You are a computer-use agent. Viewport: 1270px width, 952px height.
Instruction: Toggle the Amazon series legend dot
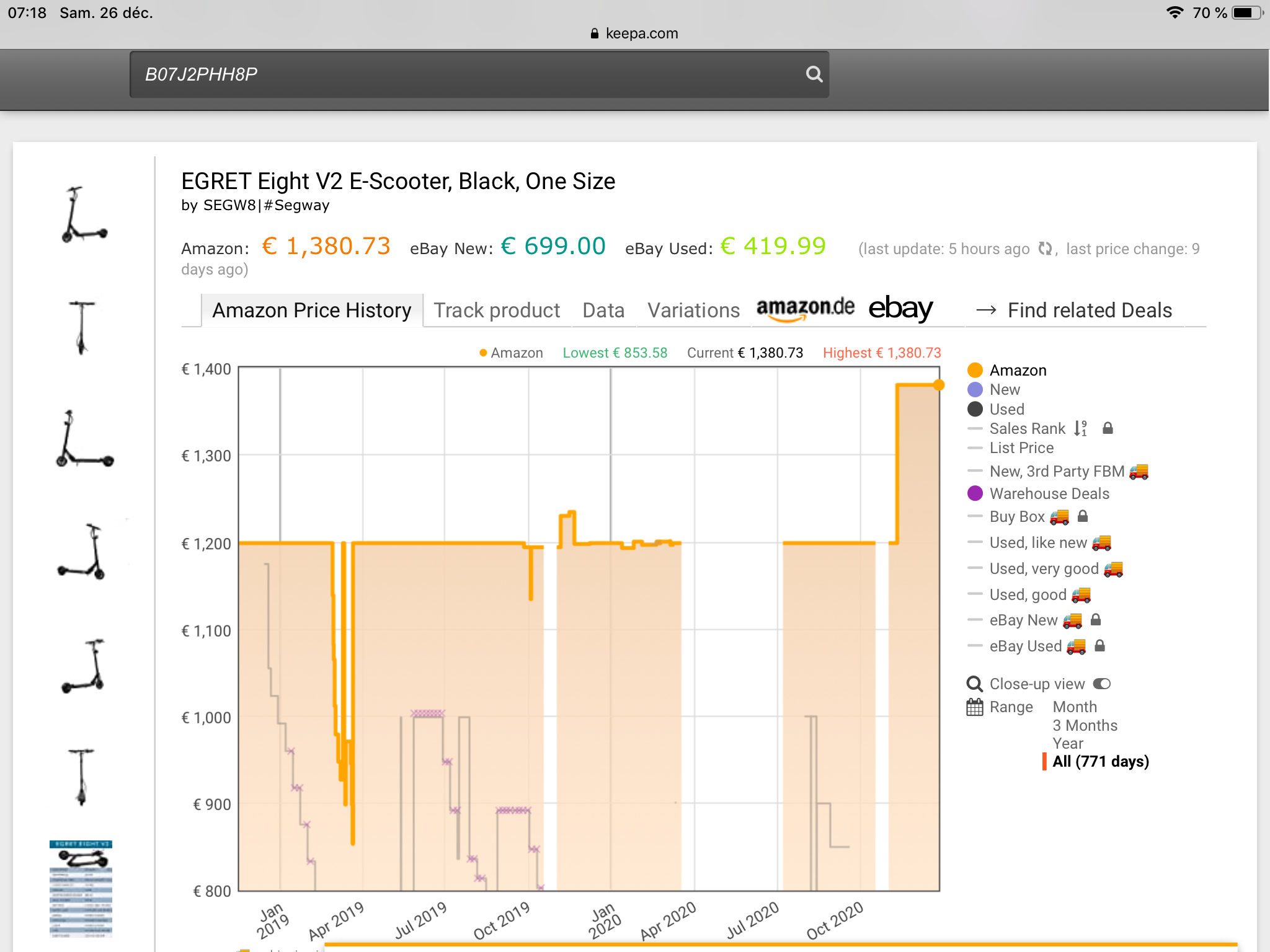click(975, 370)
